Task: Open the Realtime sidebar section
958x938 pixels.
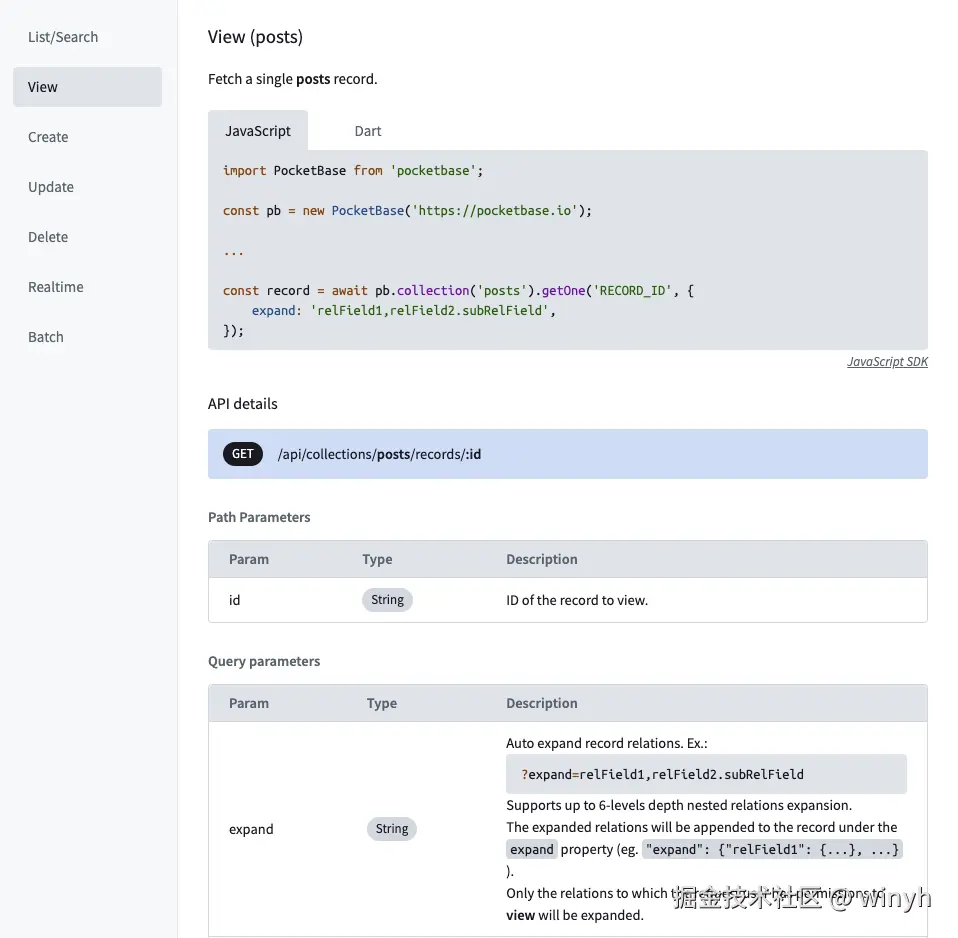Action: [56, 287]
